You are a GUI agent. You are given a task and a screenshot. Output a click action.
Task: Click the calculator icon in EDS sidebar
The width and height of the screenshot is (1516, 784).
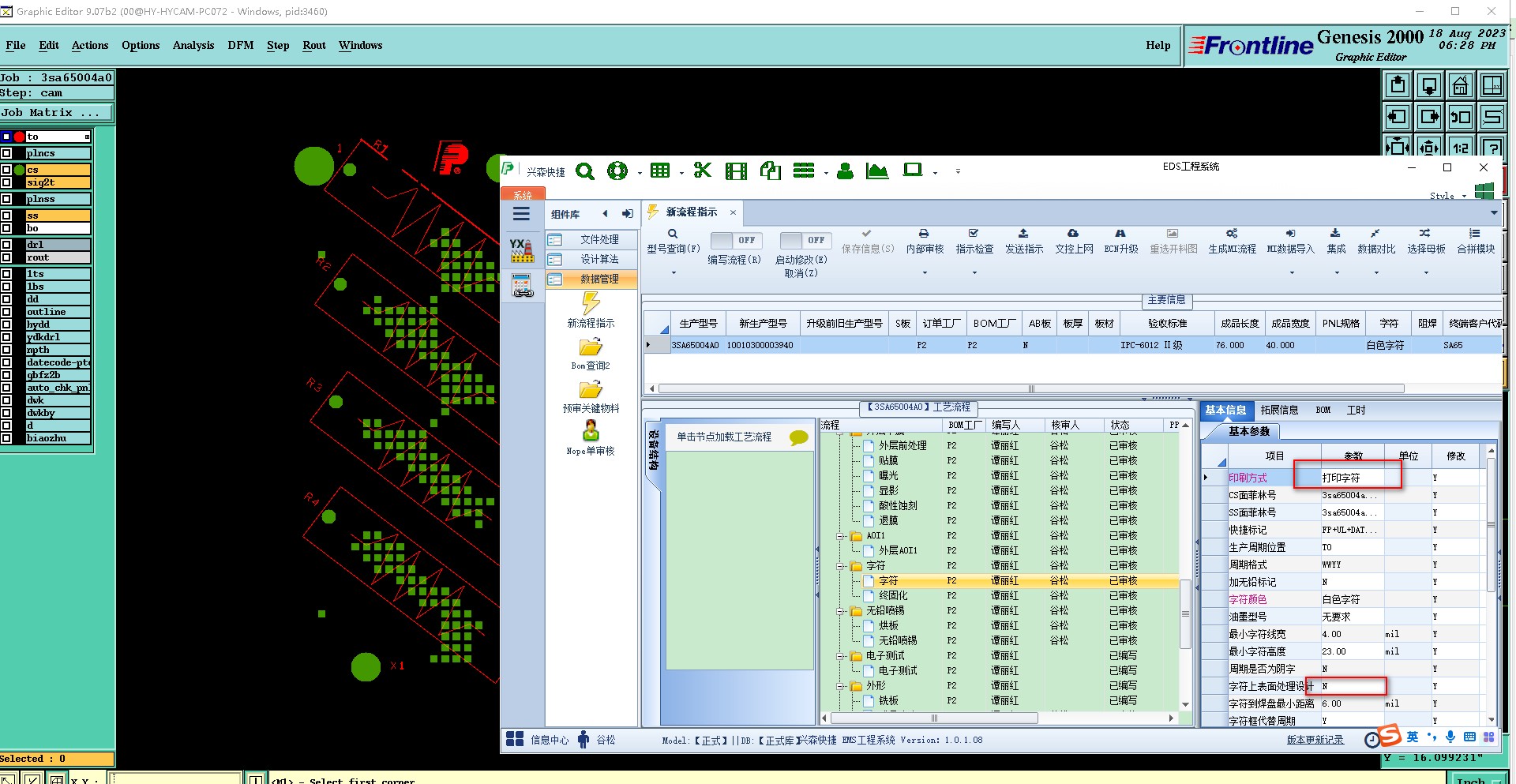coord(522,285)
